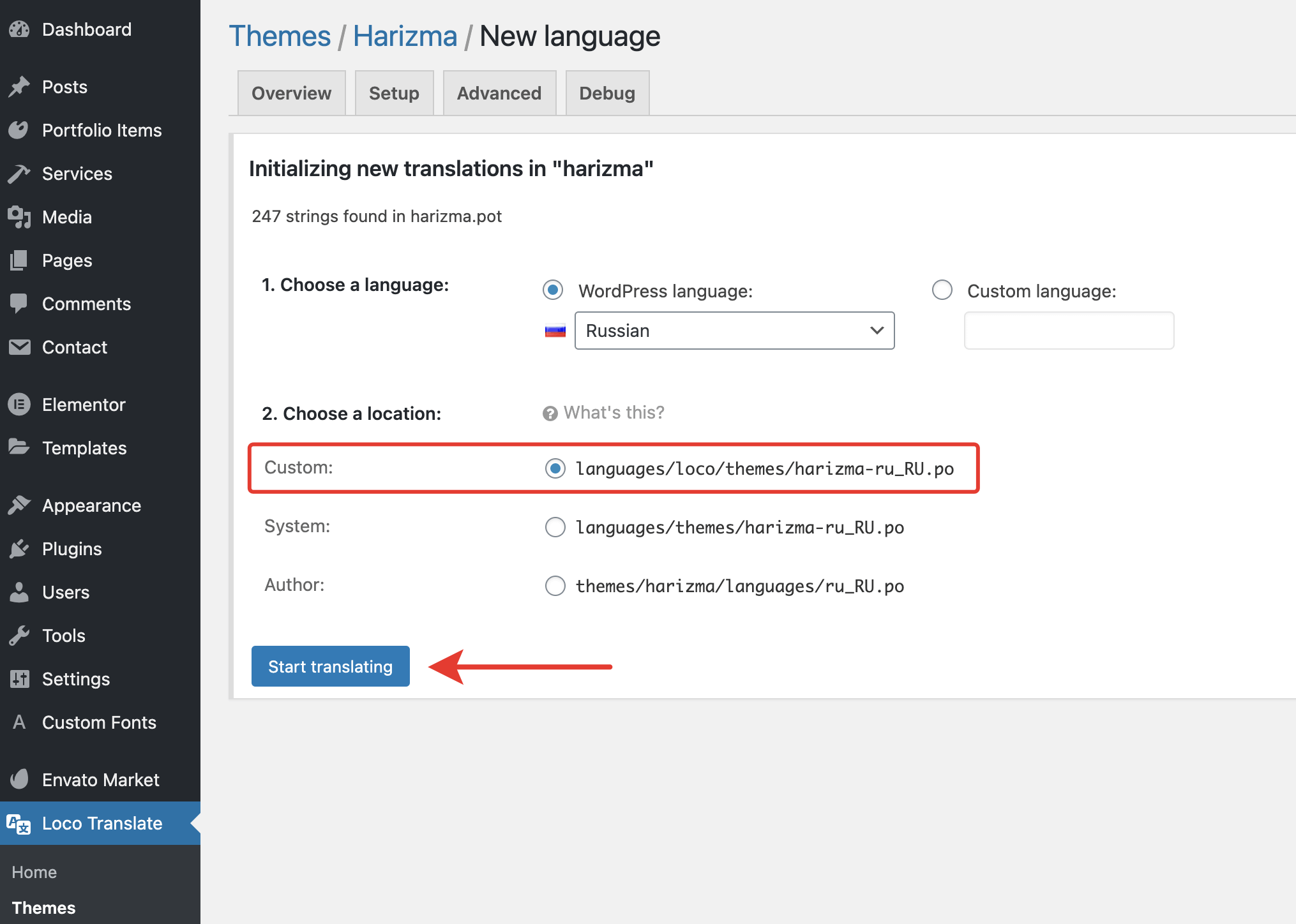Switch to the Advanced tab
Image resolution: width=1296 pixels, height=924 pixels.
[499, 93]
